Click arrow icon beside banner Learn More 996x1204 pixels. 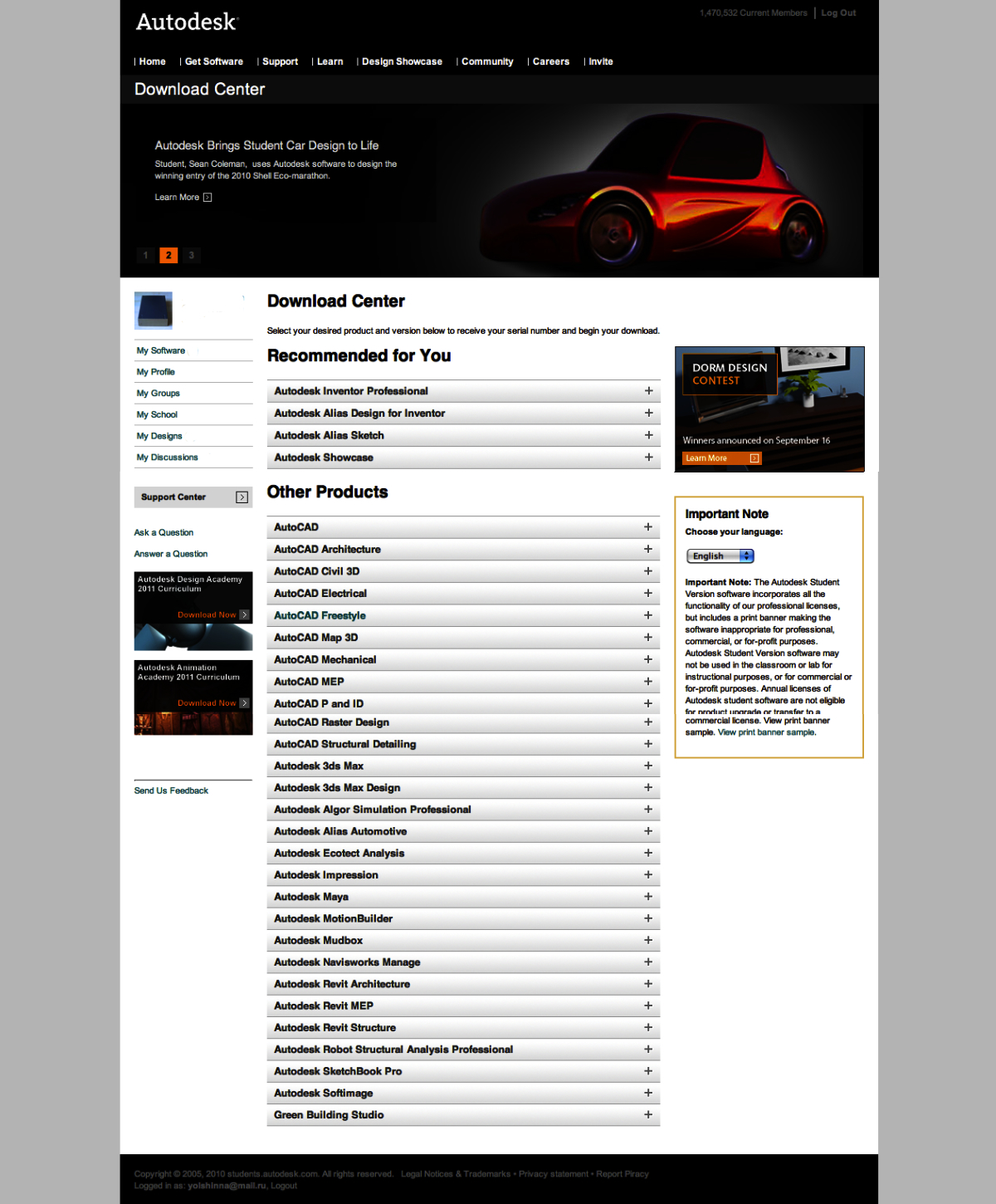click(207, 198)
